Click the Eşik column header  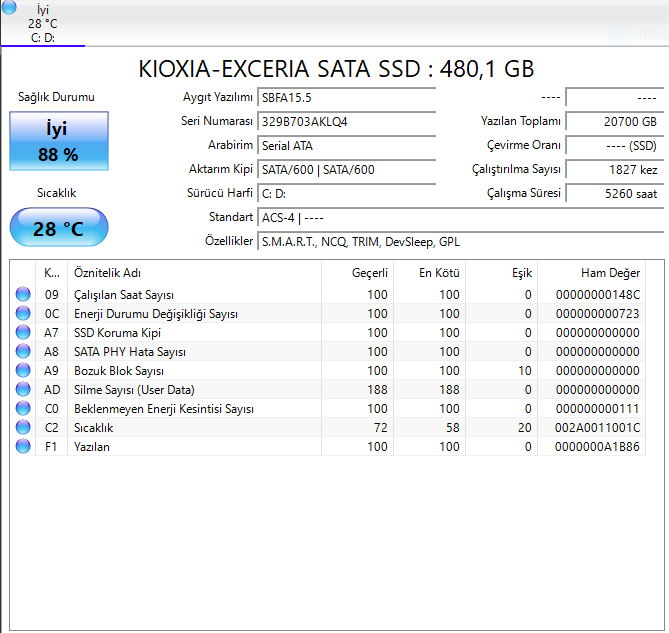501,273
